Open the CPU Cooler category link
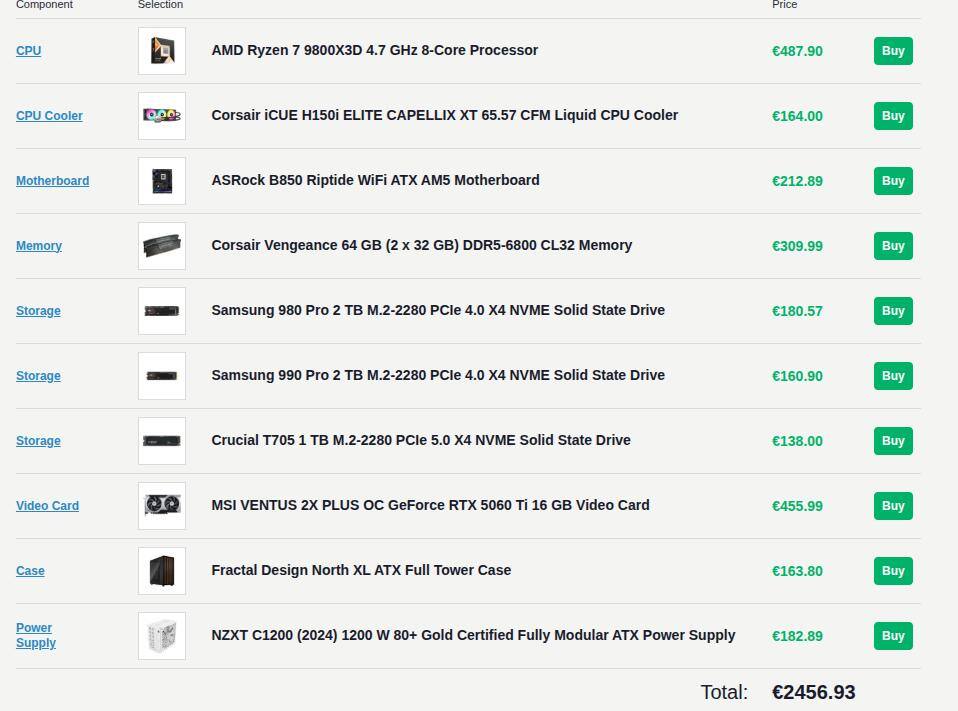958x711 pixels. (x=49, y=116)
